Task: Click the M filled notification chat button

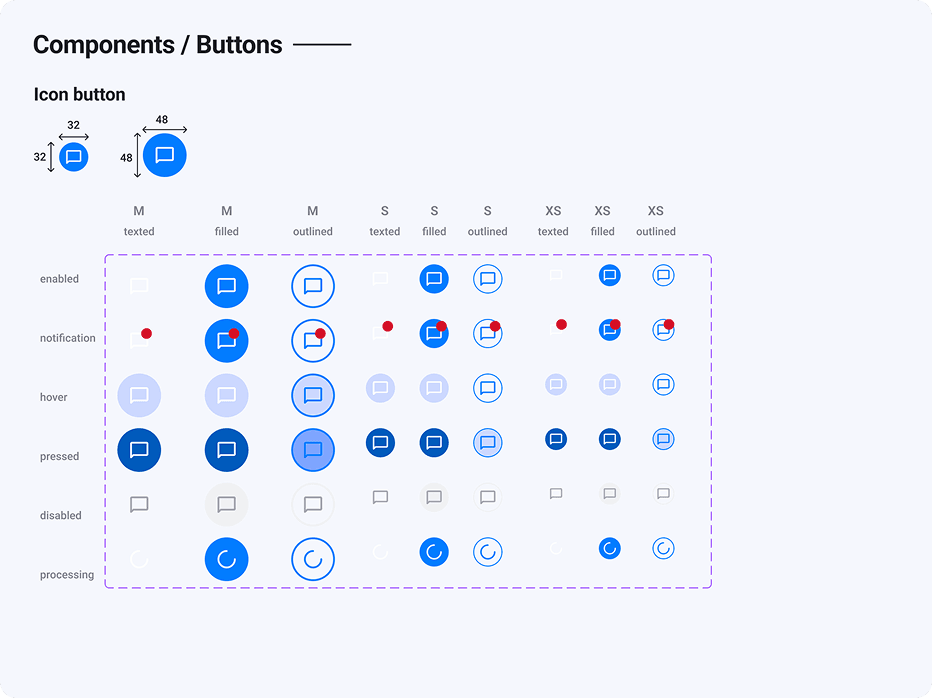Action: point(226,341)
